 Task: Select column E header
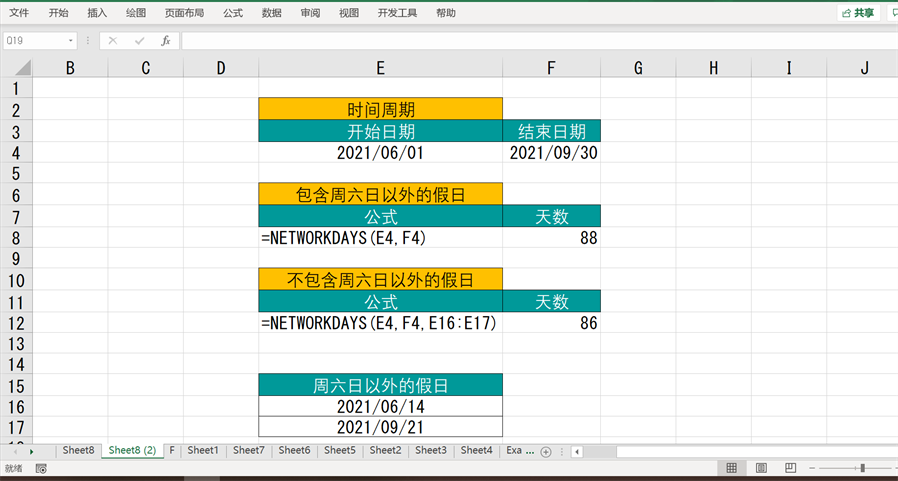click(380, 68)
